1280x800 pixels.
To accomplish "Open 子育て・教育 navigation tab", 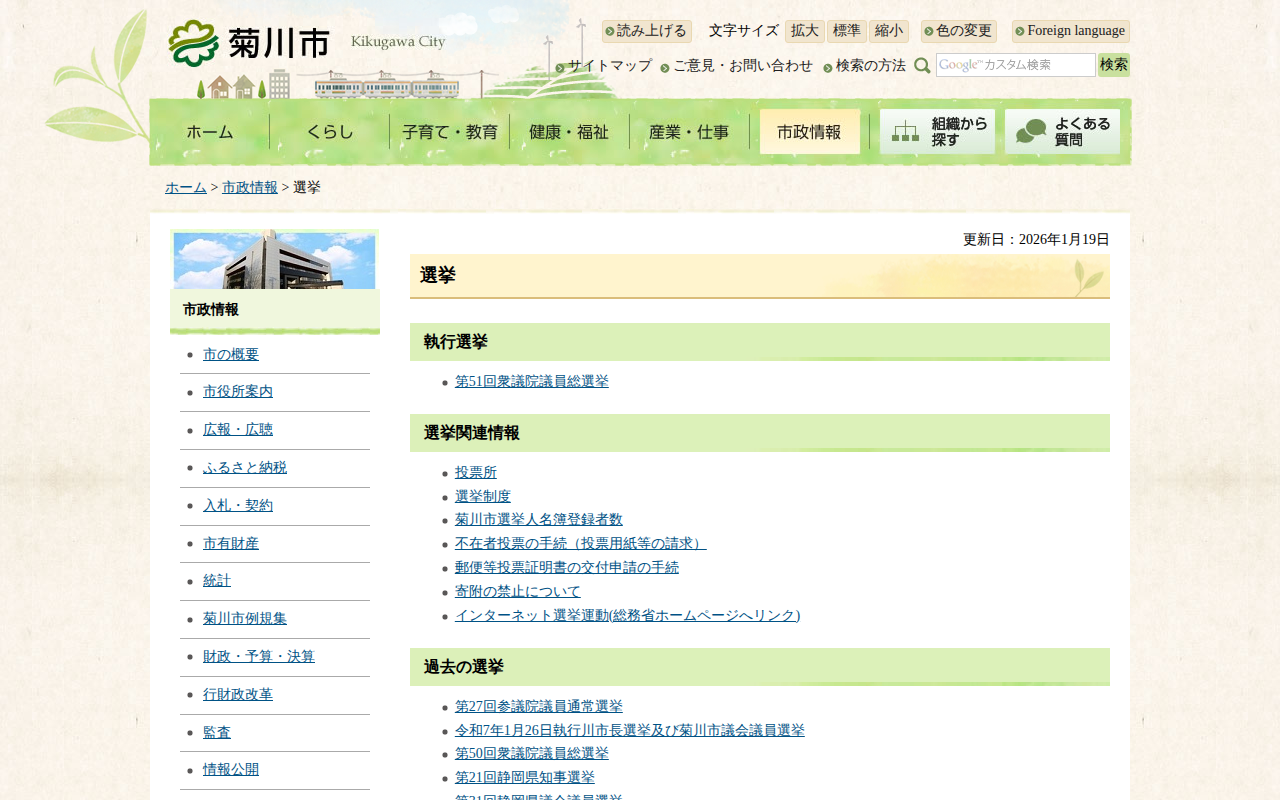I will (450, 132).
